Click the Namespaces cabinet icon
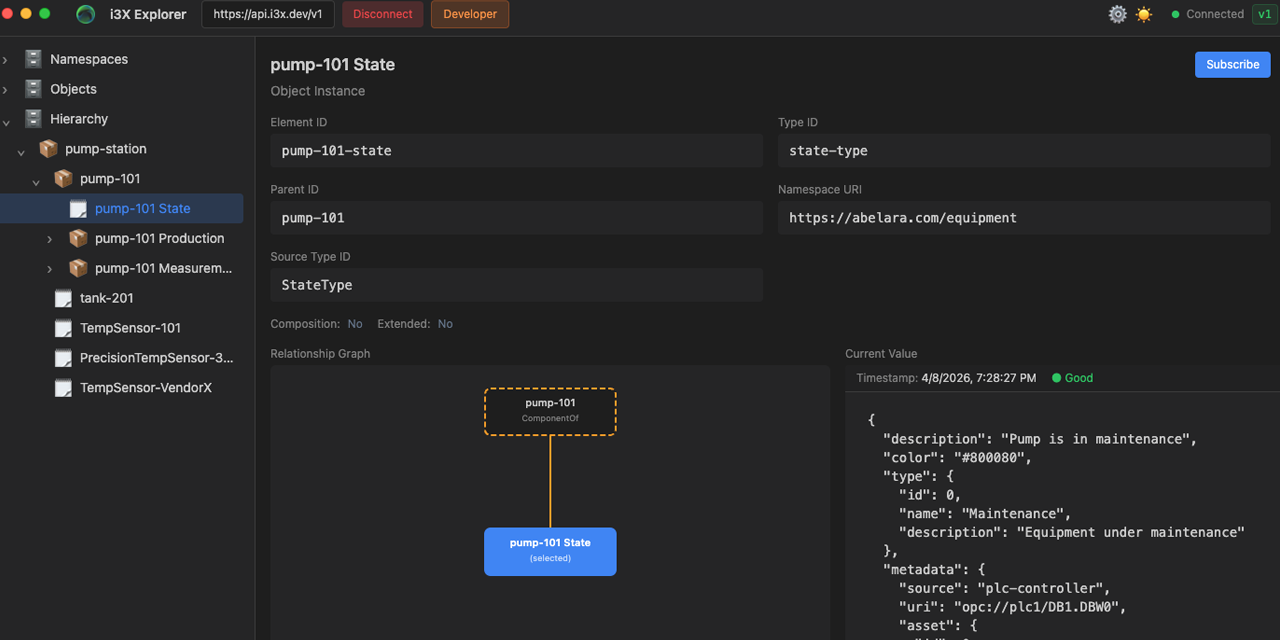The image size is (1280, 640). (34, 59)
